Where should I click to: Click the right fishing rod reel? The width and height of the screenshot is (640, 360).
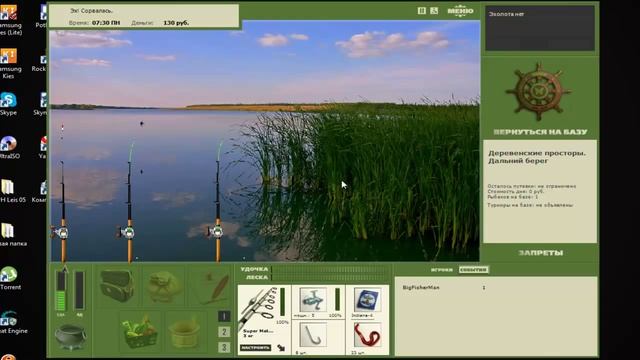click(x=216, y=232)
